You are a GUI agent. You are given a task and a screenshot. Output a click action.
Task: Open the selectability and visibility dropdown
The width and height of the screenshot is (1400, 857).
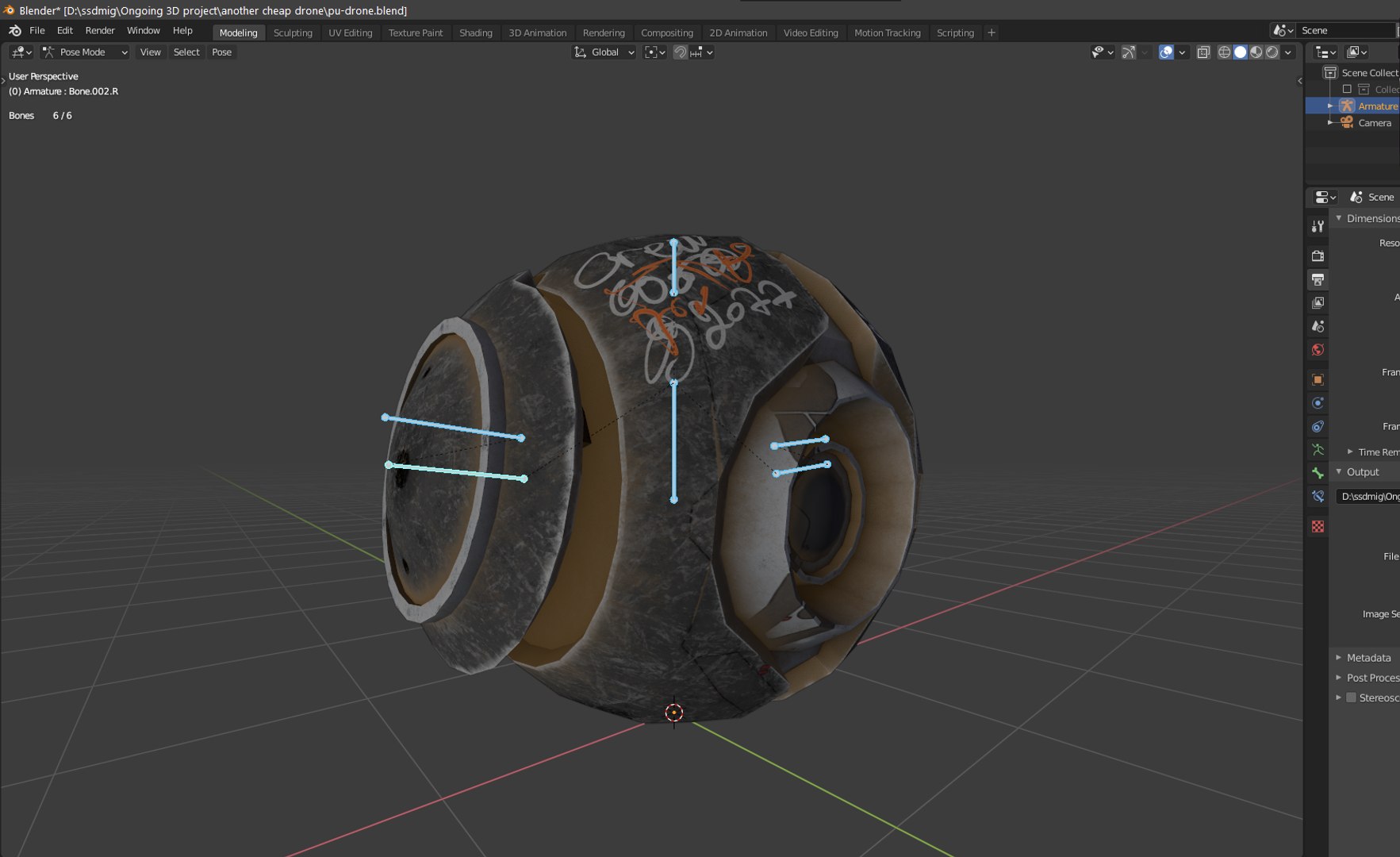tap(1103, 52)
